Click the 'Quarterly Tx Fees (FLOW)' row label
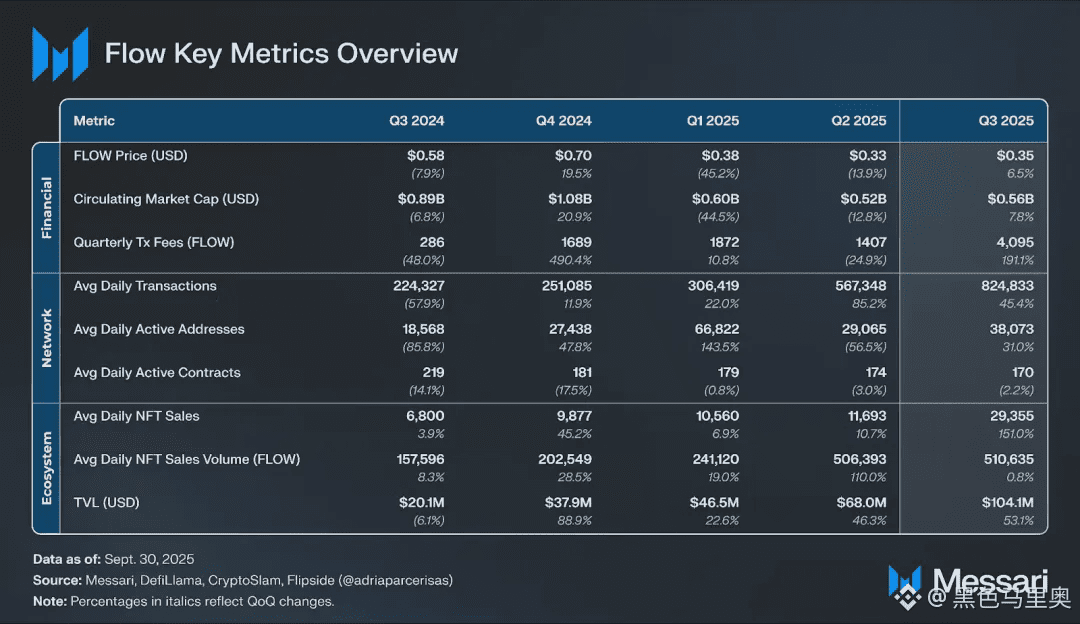1080x624 pixels. pyautogui.click(x=154, y=242)
